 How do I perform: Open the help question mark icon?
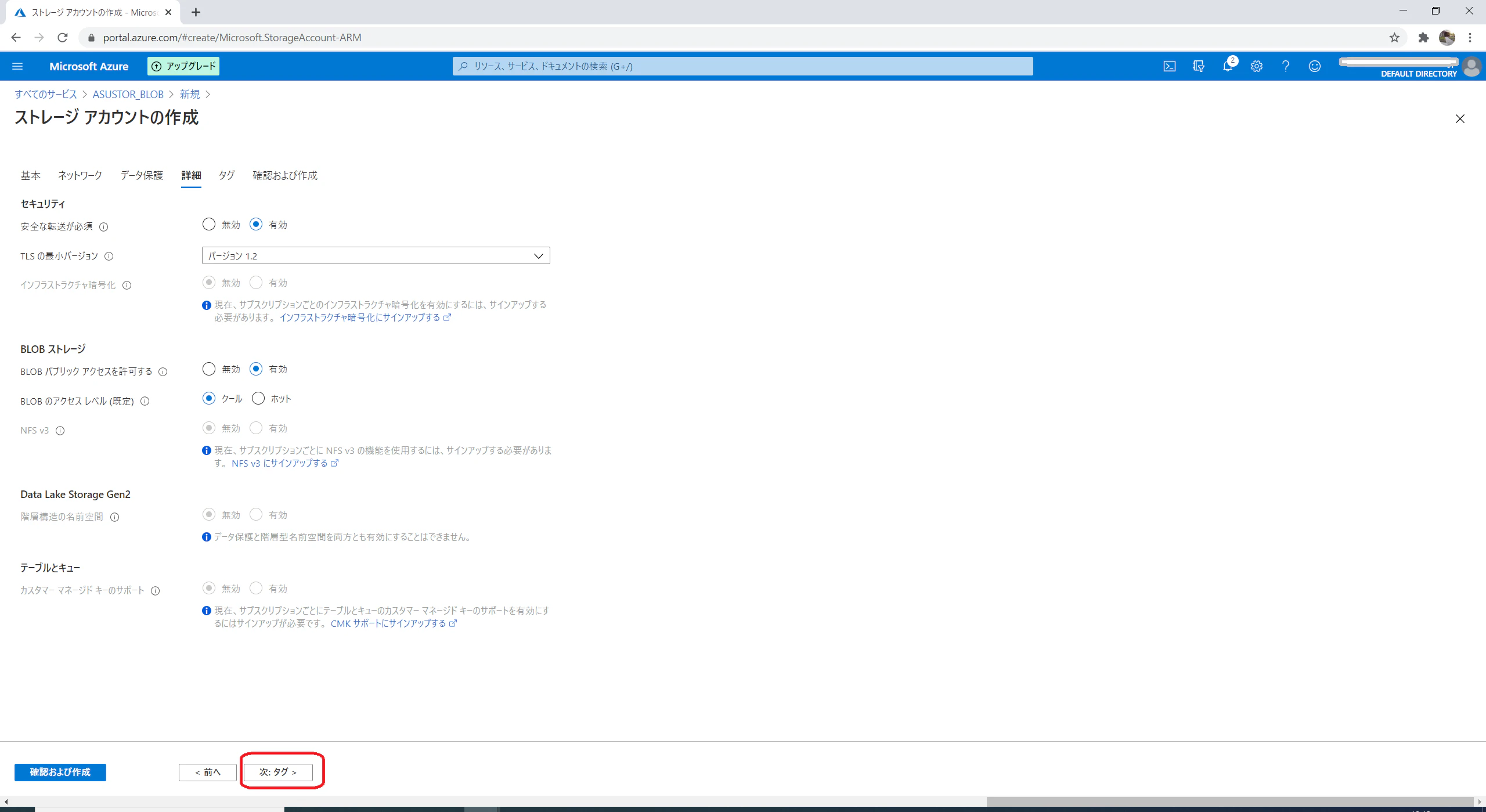pyautogui.click(x=1286, y=66)
